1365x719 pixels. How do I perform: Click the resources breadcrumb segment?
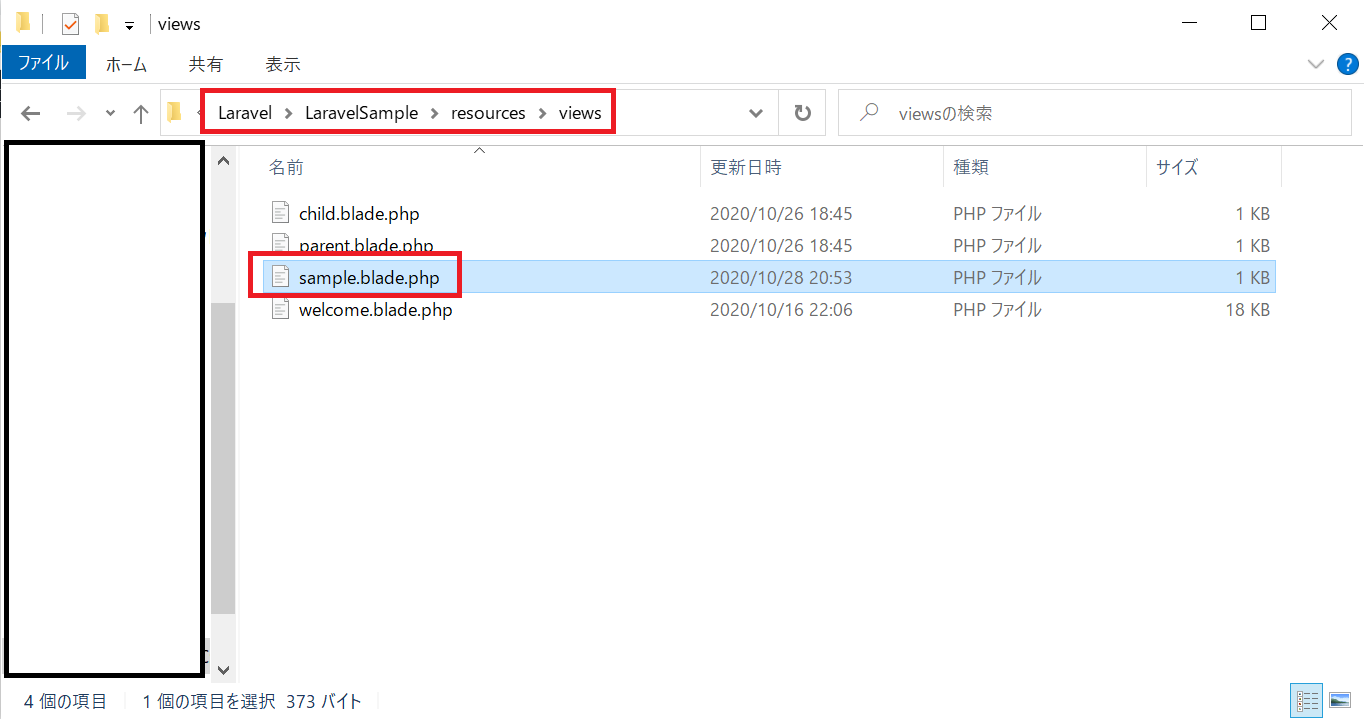[x=488, y=113]
